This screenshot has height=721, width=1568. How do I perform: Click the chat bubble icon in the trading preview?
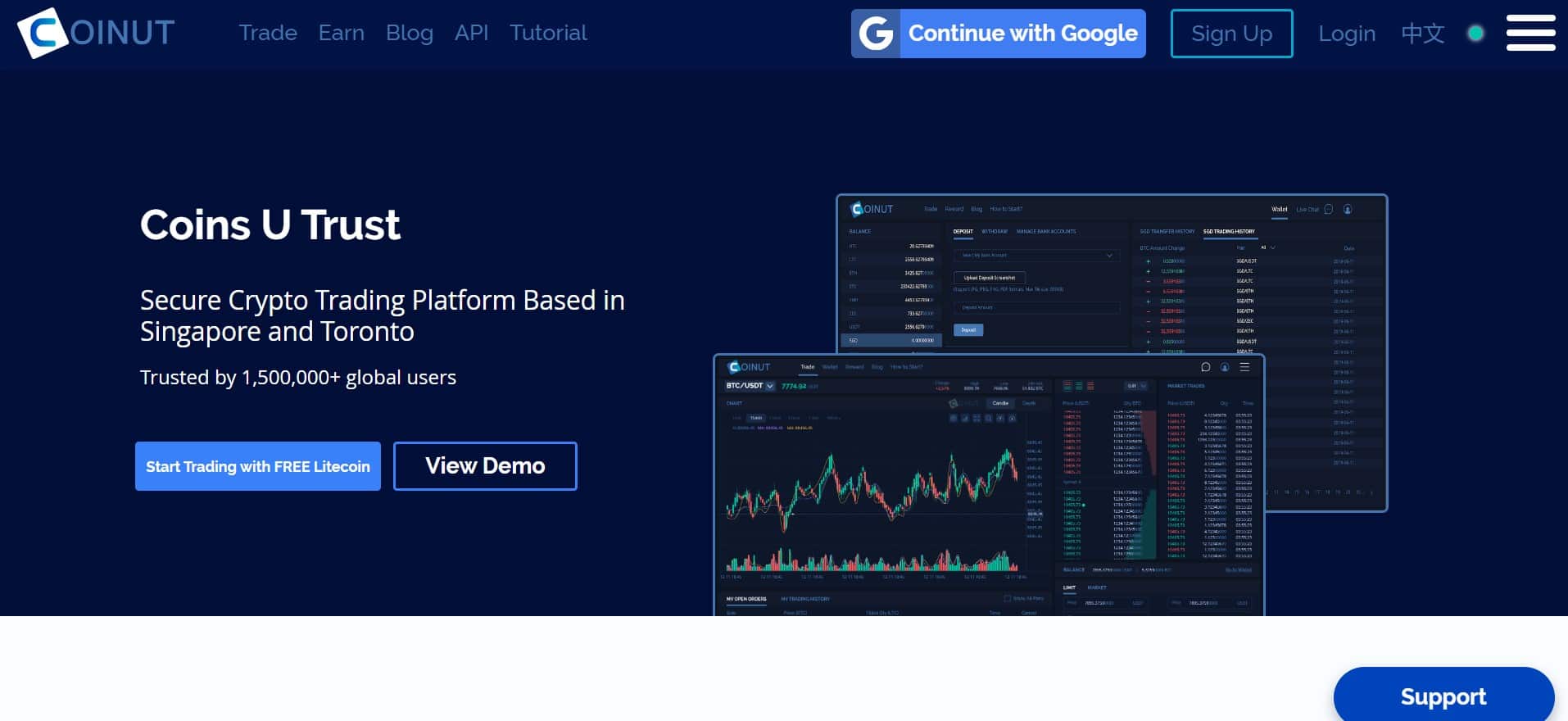pos(1205,367)
